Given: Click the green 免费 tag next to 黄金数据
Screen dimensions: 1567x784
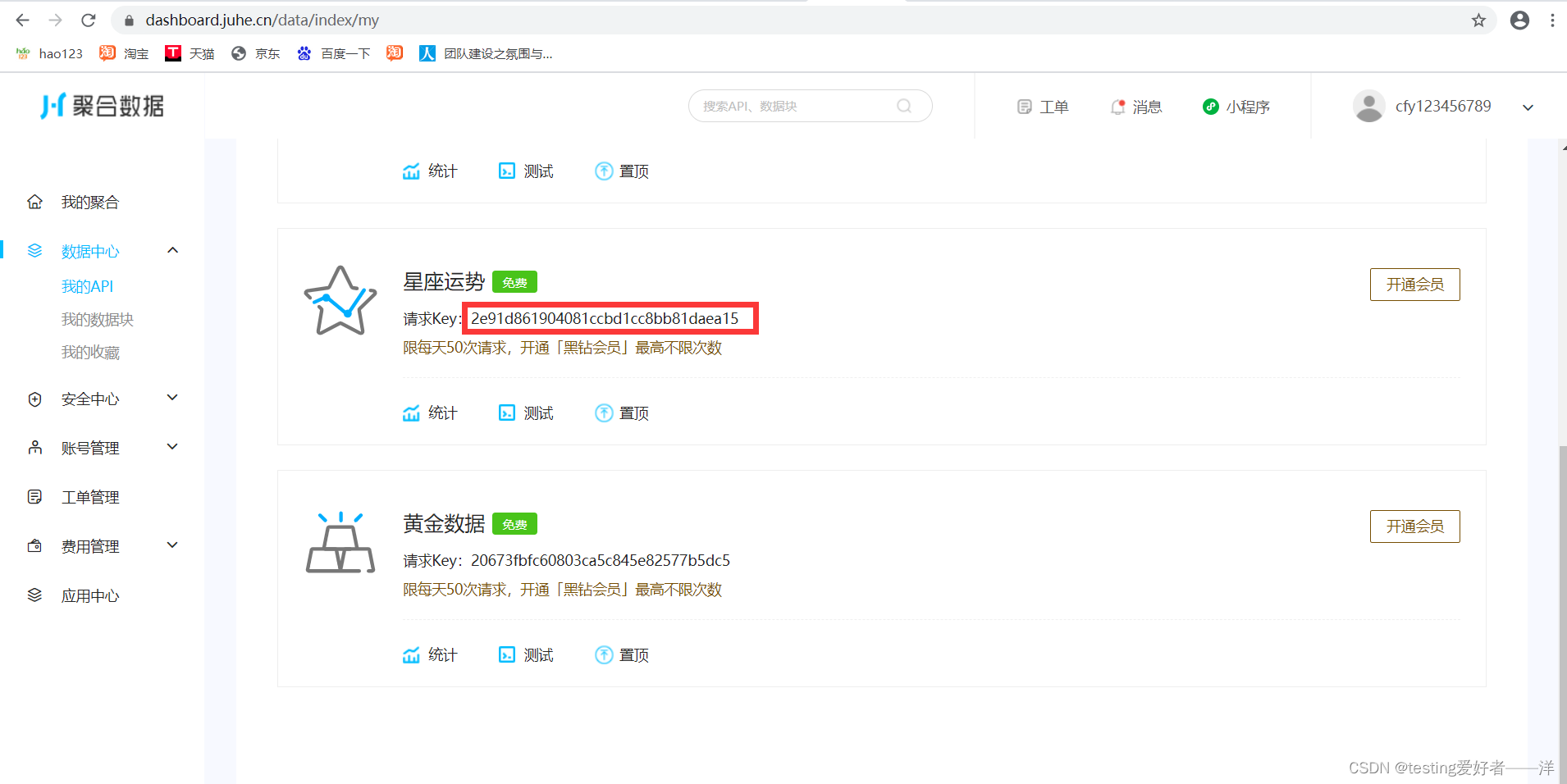Looking at the screenshot, I should 514,523.
